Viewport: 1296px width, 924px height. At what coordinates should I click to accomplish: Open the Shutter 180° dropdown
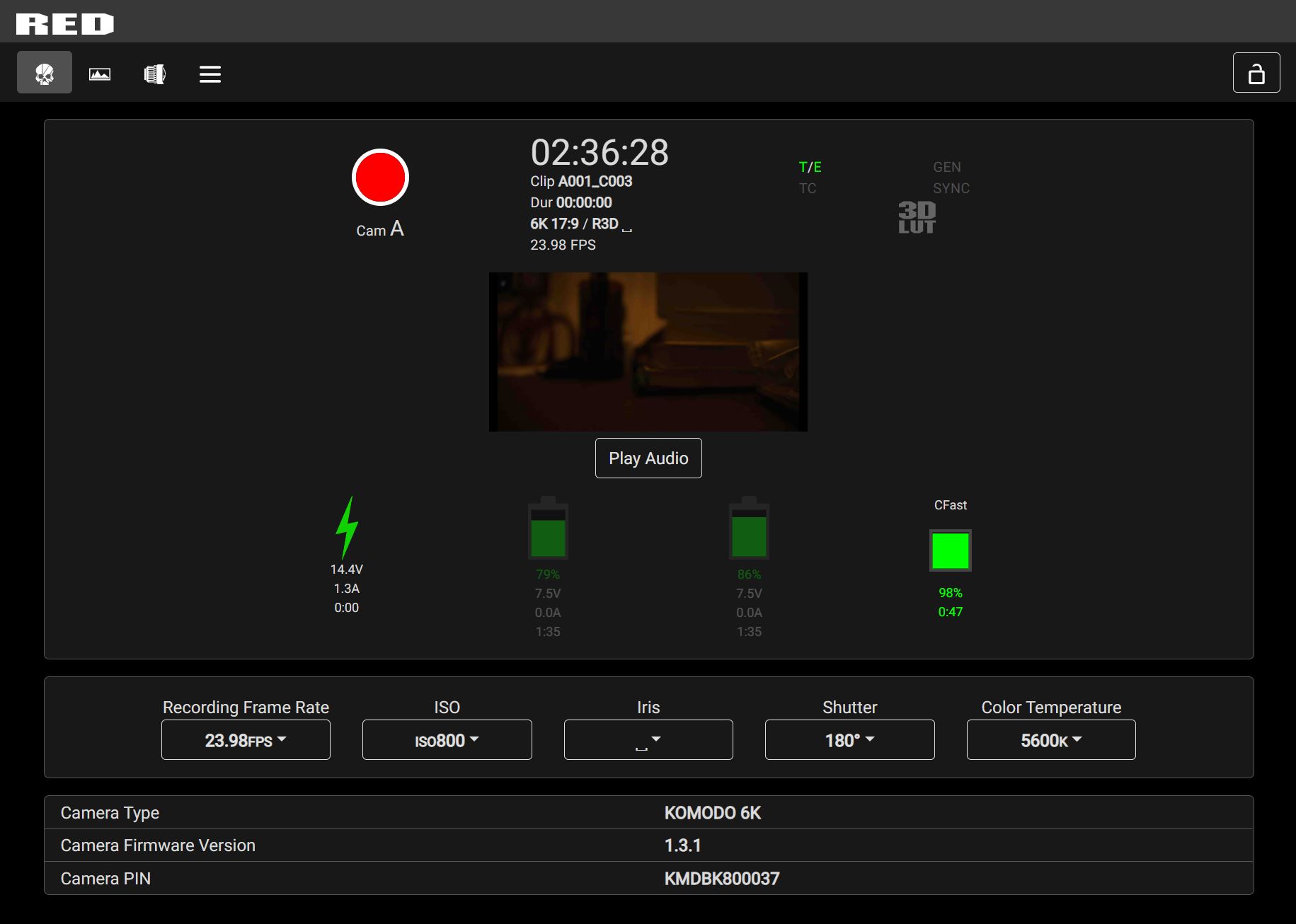pyautogui.click(x=849, y=740)
